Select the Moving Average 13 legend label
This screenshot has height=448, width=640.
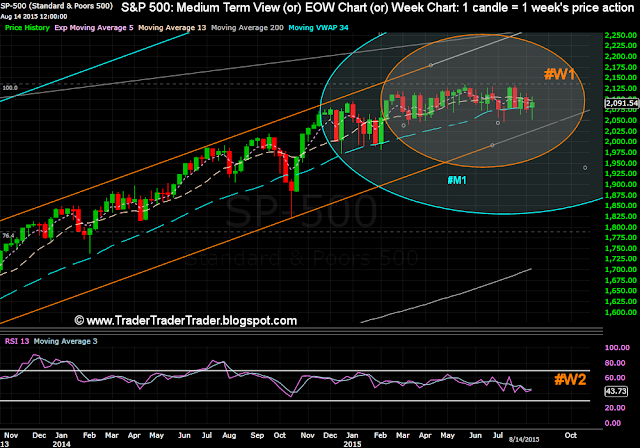[172, 28]
